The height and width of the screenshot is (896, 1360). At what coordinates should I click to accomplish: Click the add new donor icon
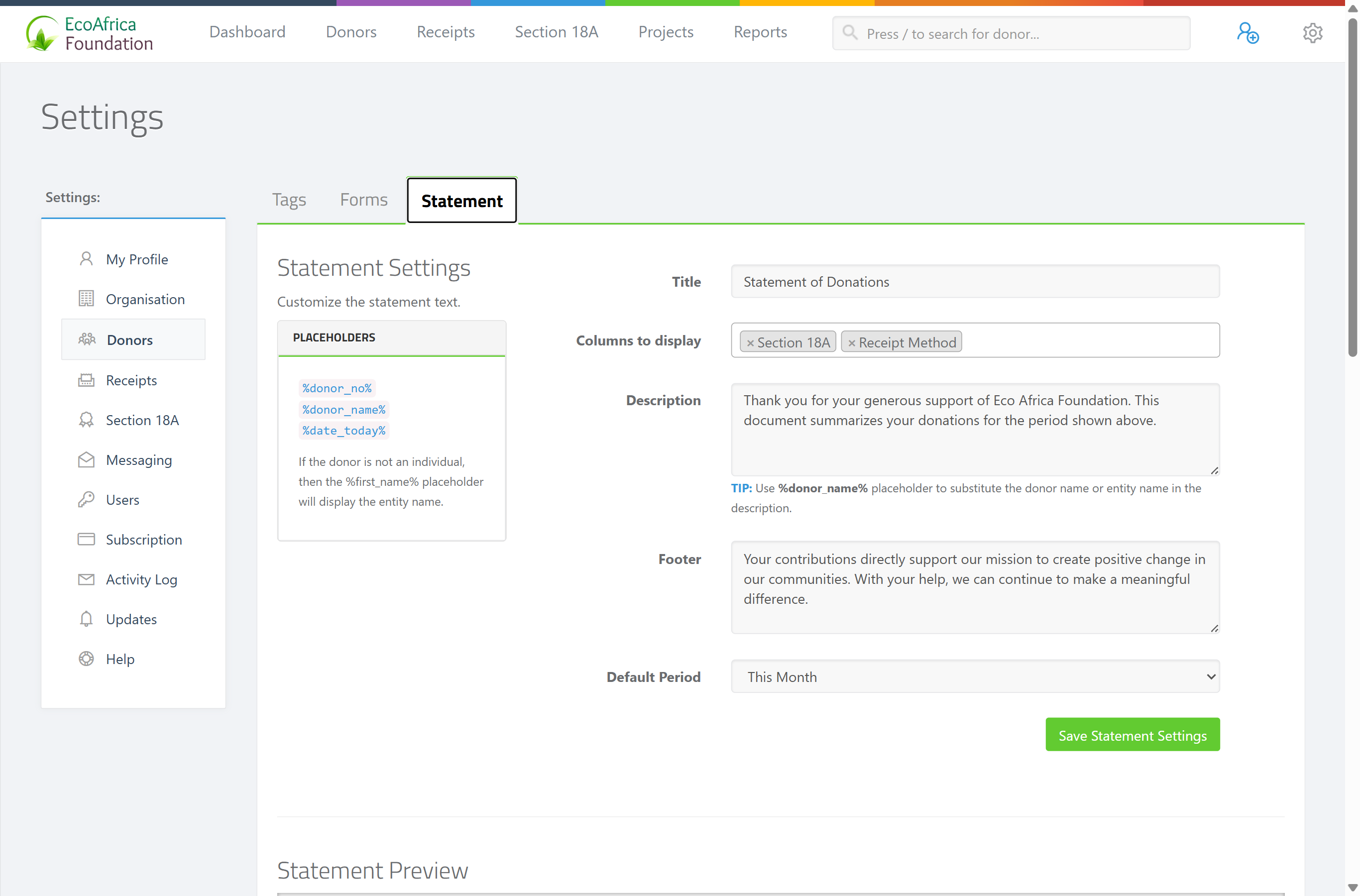pyautogui.click(x=1247, y=33)
